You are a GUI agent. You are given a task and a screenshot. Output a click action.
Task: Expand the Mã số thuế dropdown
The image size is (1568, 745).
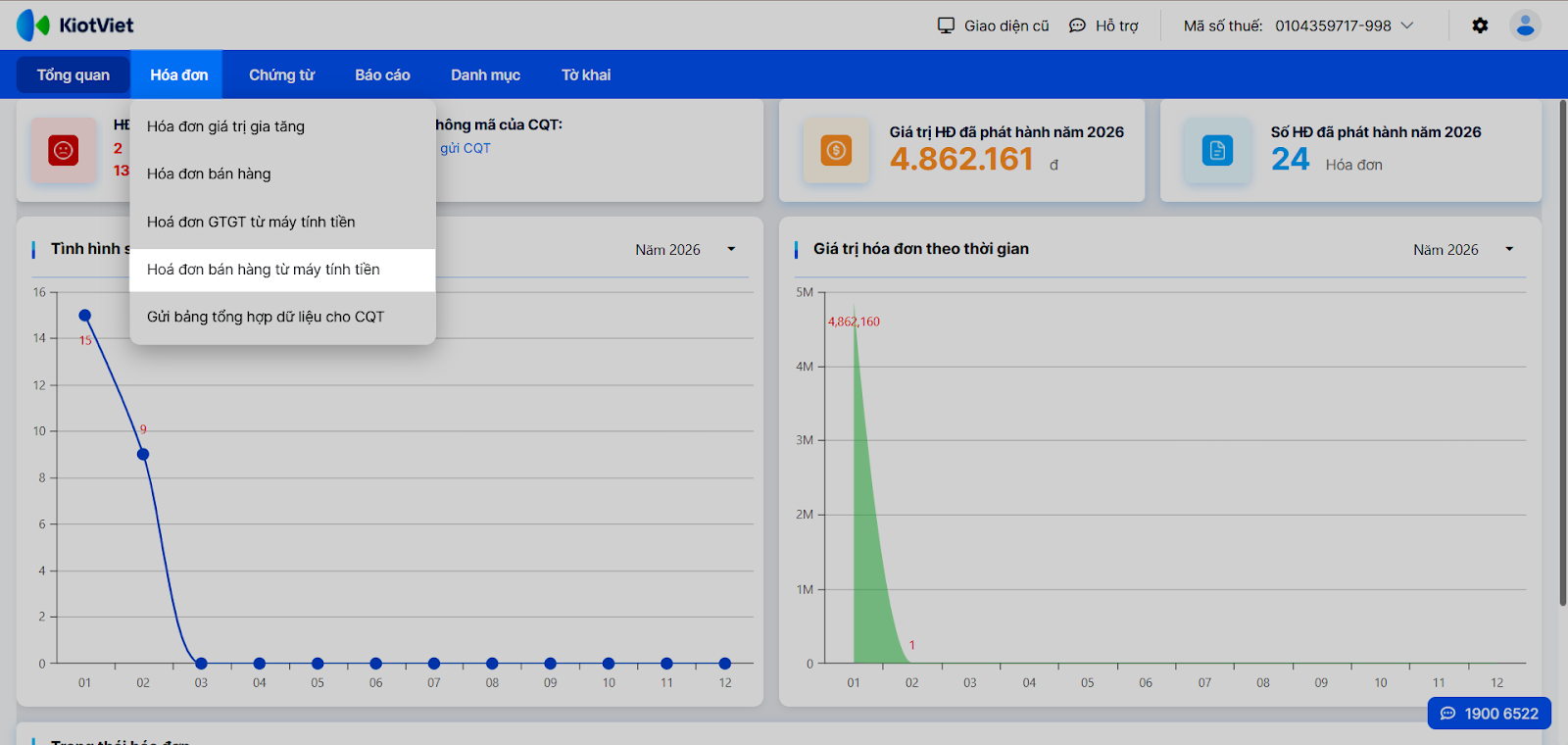tap(1407, 25)
